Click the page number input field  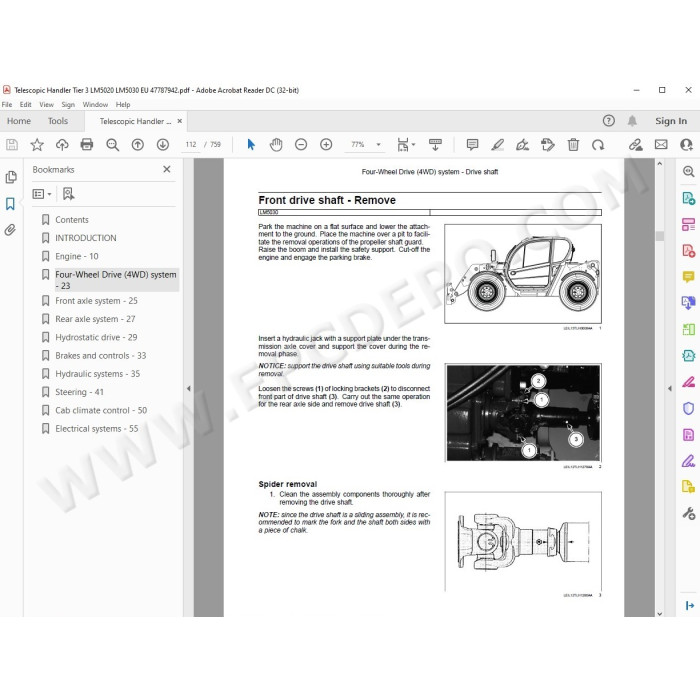coord(191,145)
